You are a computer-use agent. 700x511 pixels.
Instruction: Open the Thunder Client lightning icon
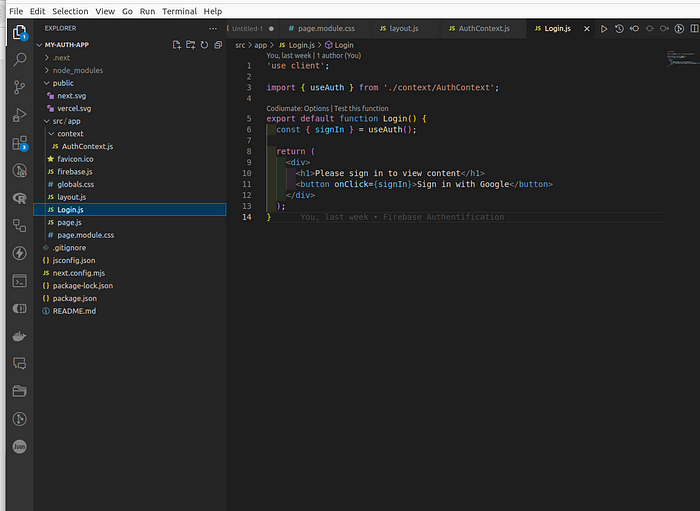point(20,253)
